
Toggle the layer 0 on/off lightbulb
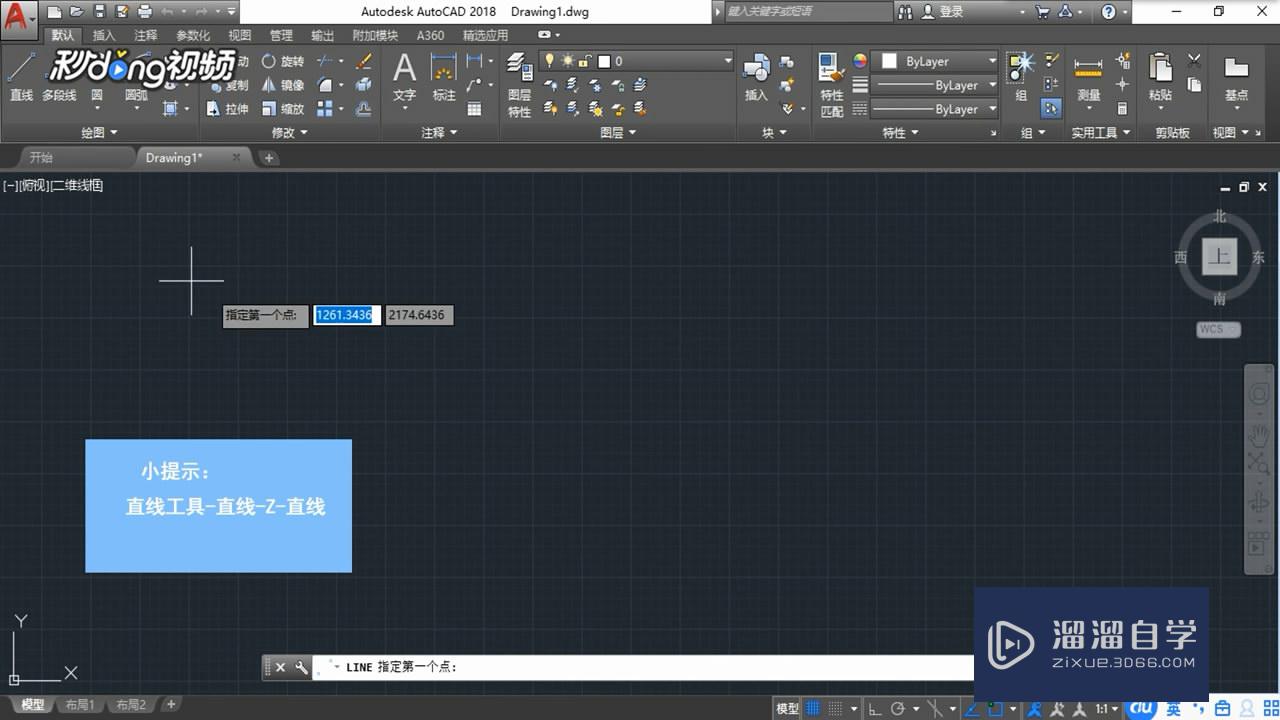549,61
